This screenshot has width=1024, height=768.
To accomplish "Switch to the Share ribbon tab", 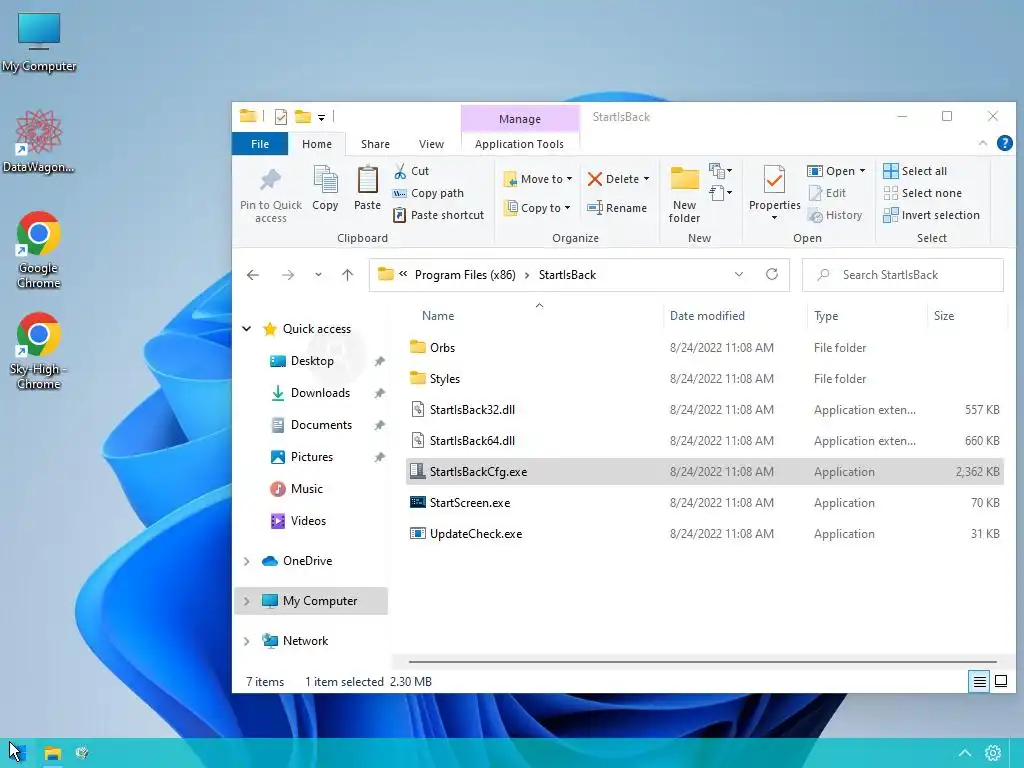I will [376, 144].
